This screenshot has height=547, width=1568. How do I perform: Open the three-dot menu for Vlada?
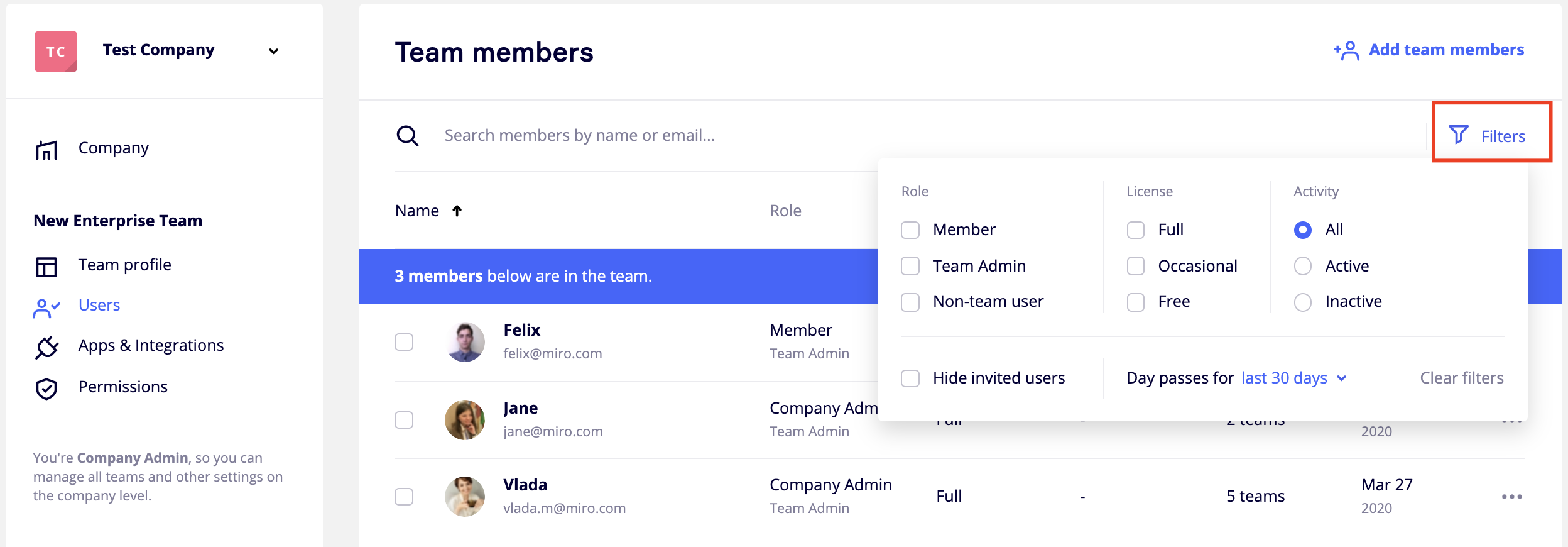pyautogui.click(x=1511, y=497)
